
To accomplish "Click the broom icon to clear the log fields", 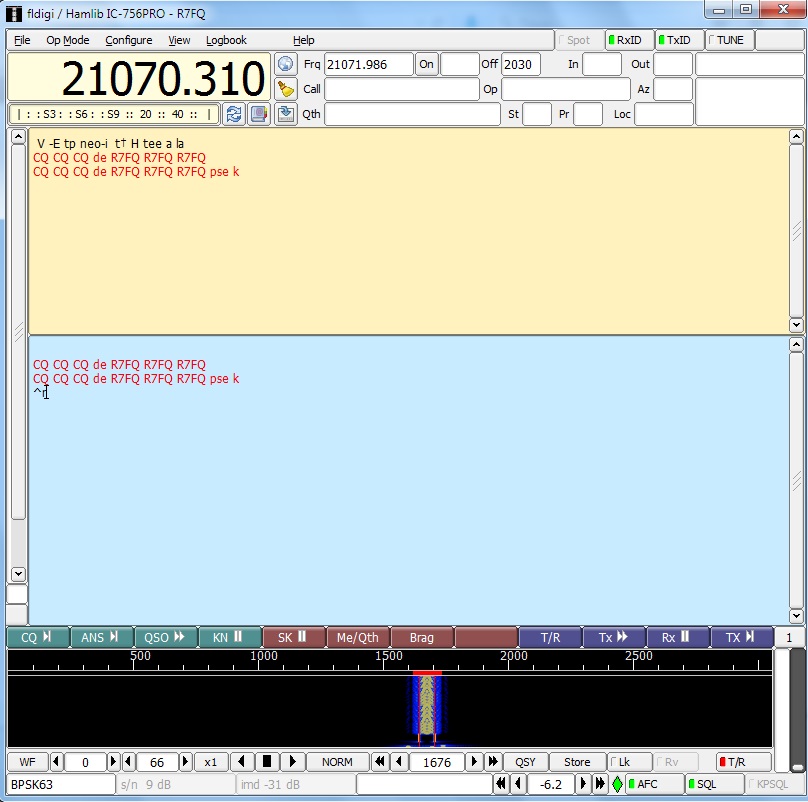I will point(286,89).
